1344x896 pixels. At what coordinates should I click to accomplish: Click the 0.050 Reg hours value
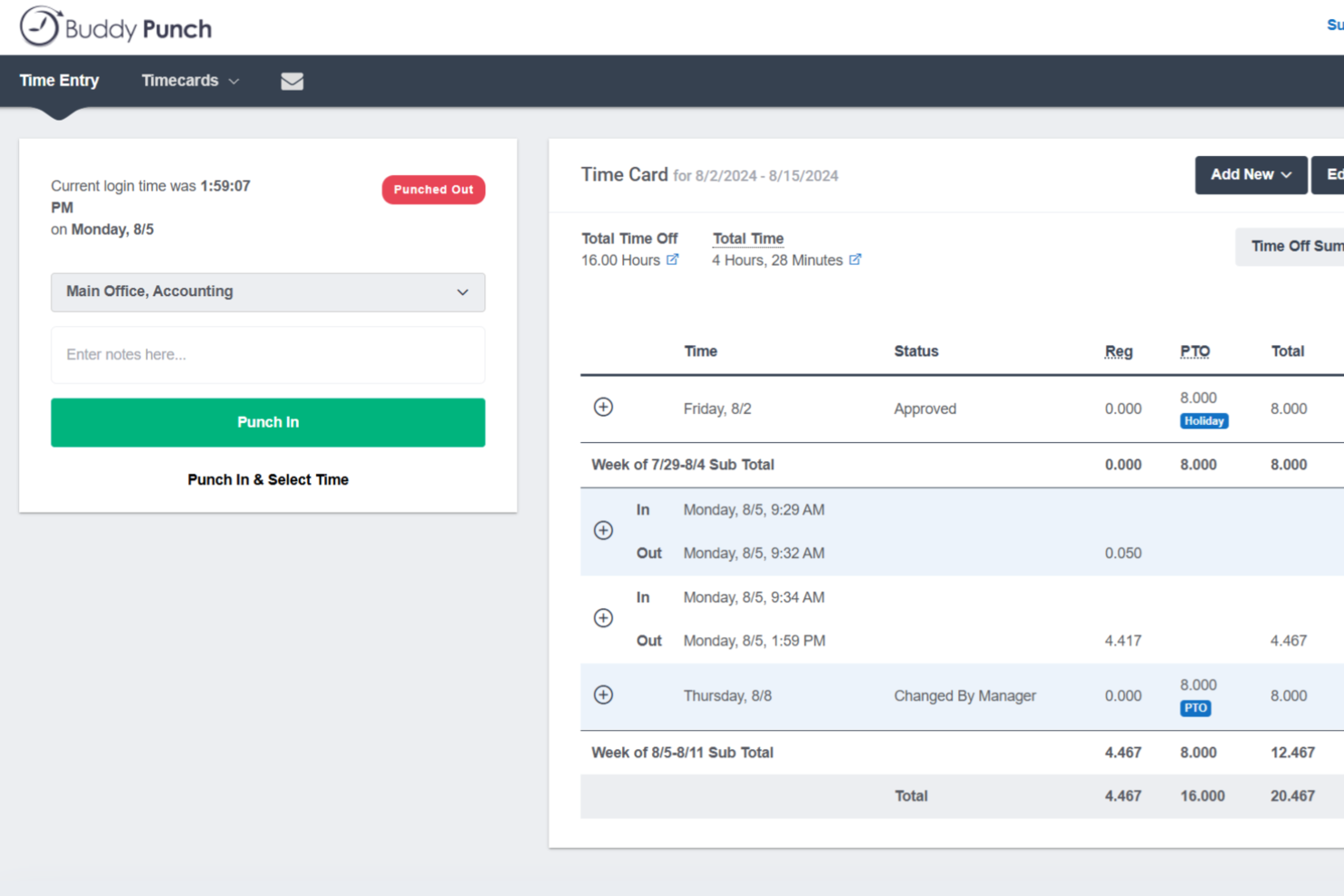[1123, 553]
